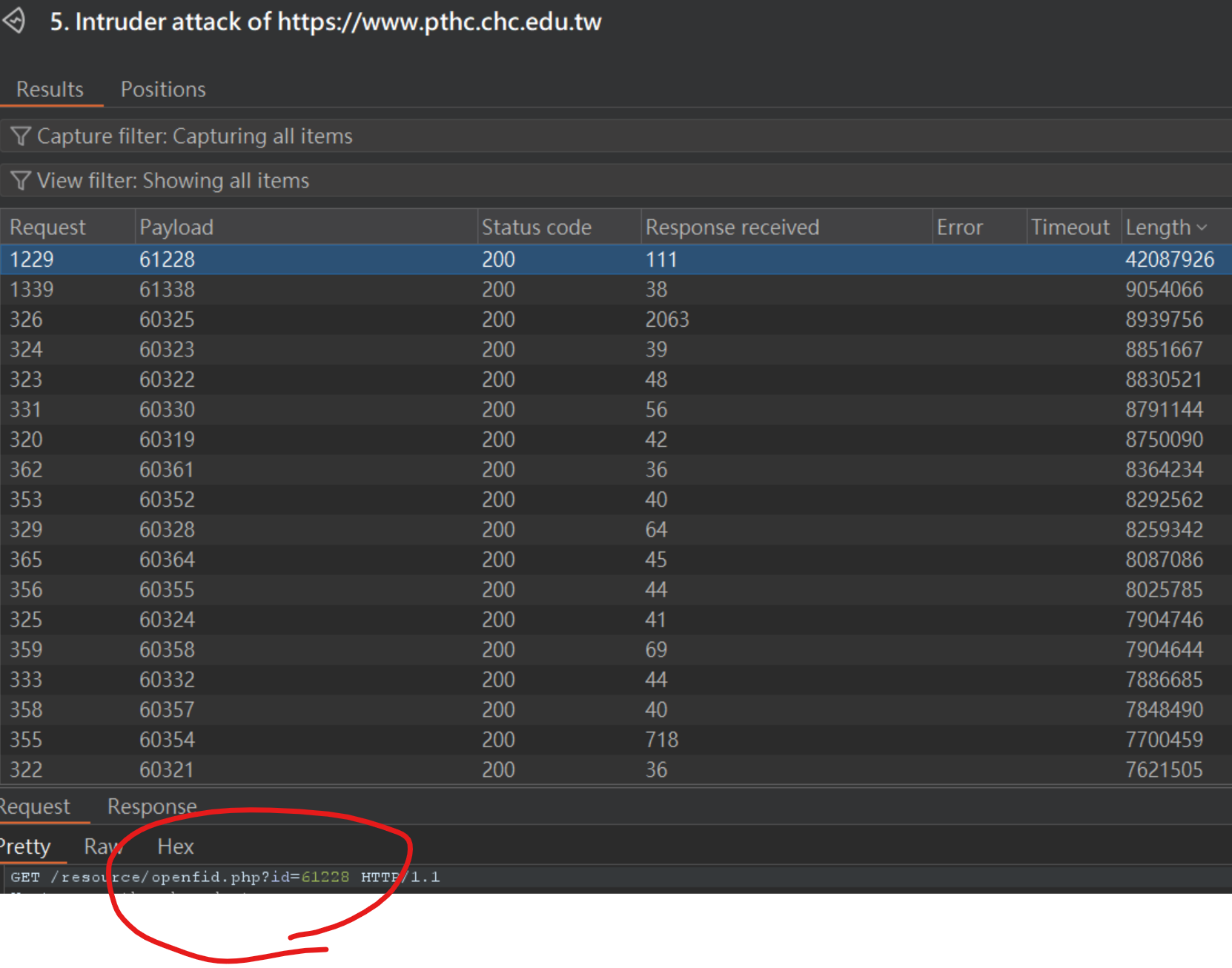Open the view filter funnel icon
The width and height of the screenshot is (1232, 968).
21,181
